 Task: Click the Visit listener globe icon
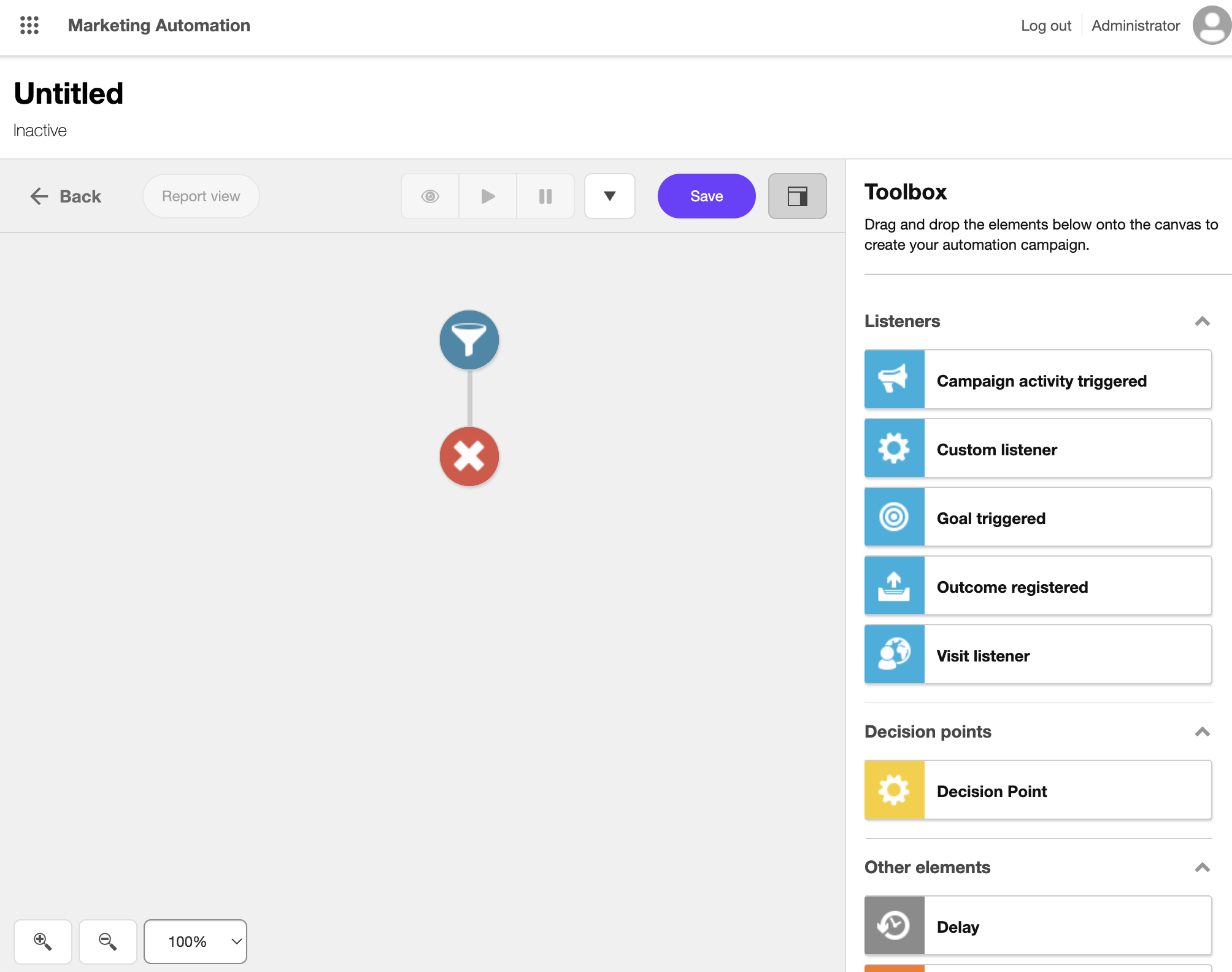click(895, 655)
